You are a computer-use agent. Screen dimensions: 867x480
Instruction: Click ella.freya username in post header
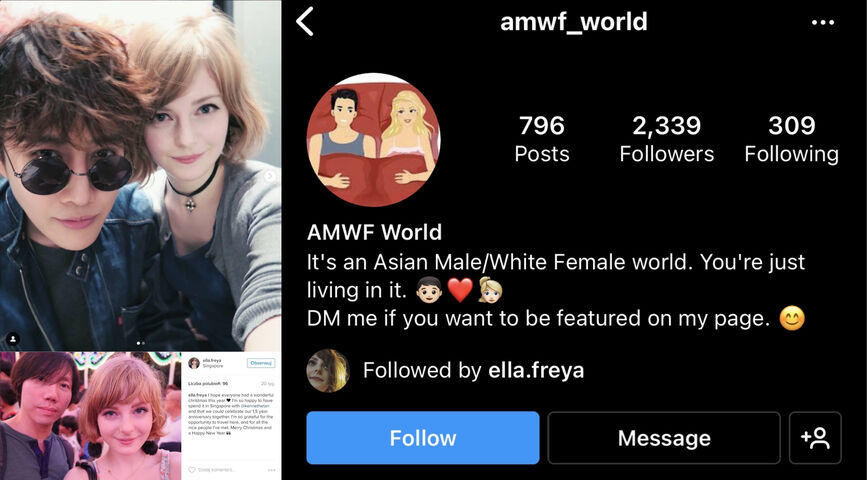(x=210, y=361)
